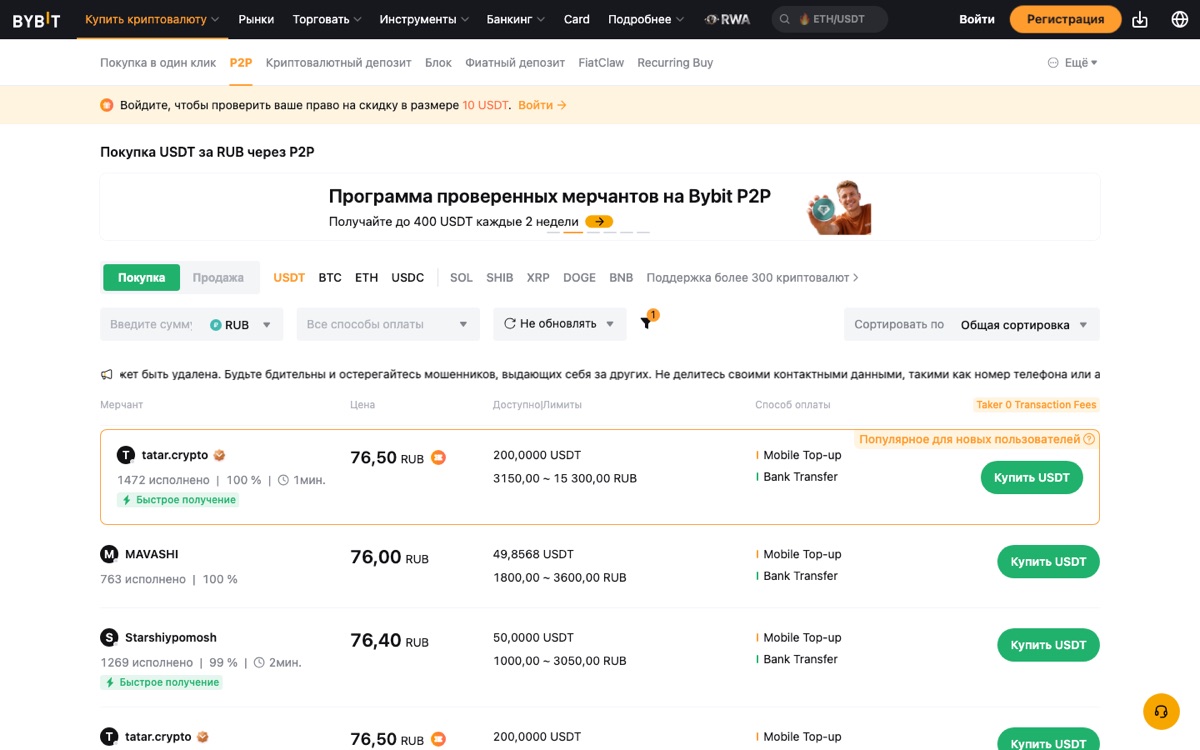Select the DOGE coin tab
The width and height of the screenshot is (1200, 750).
click(579, 278)
